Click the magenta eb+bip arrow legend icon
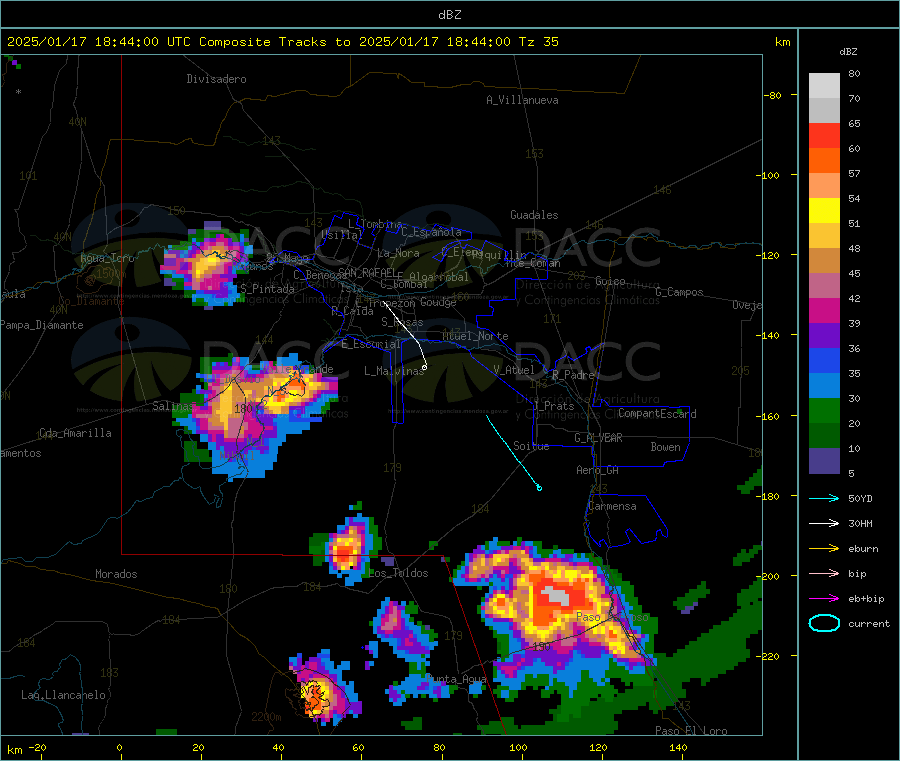The height and width of the screenshot is (761, 900). click(x=824, y=599)
